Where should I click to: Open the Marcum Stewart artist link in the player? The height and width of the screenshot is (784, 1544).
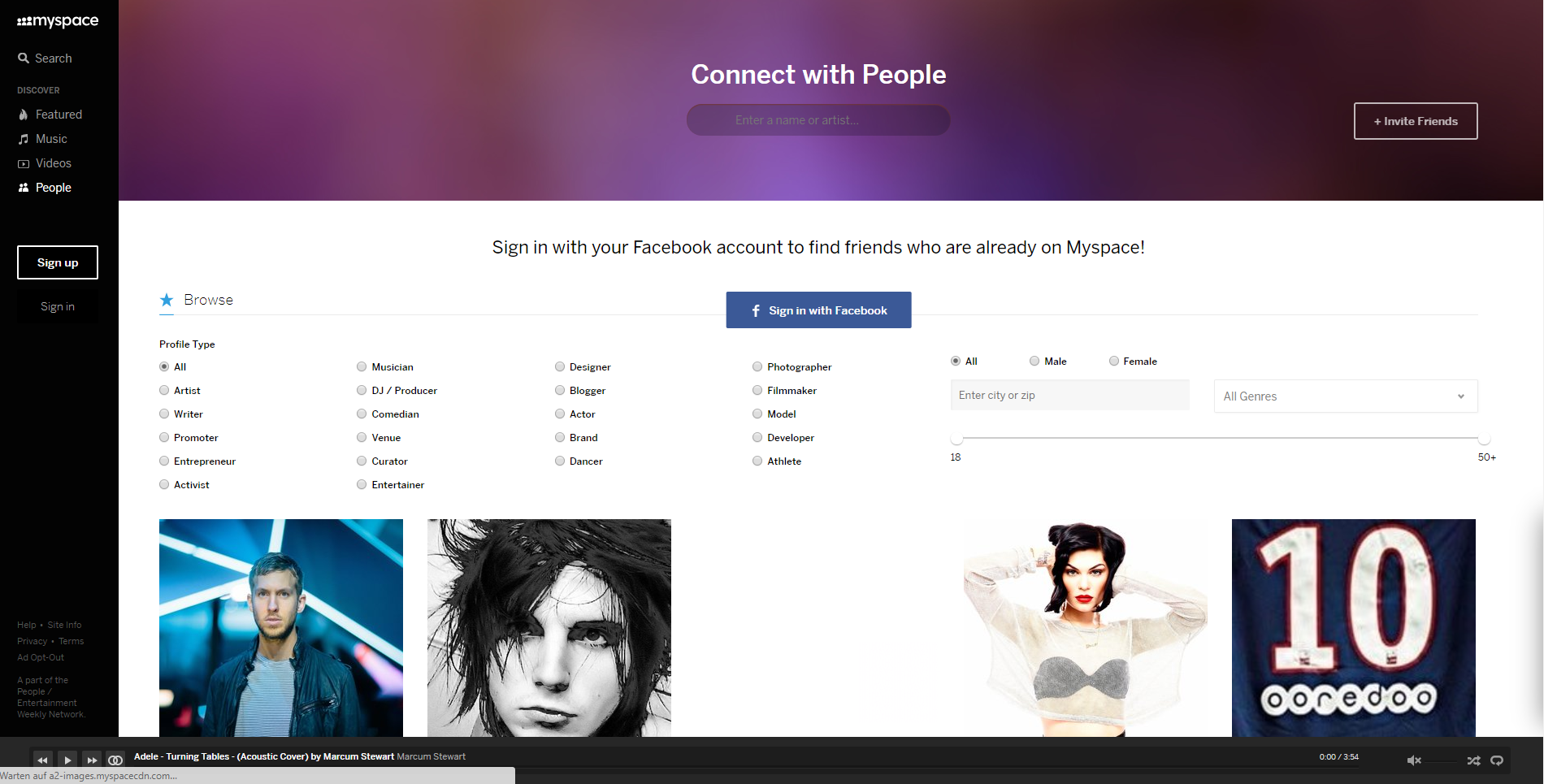[432, 756]
